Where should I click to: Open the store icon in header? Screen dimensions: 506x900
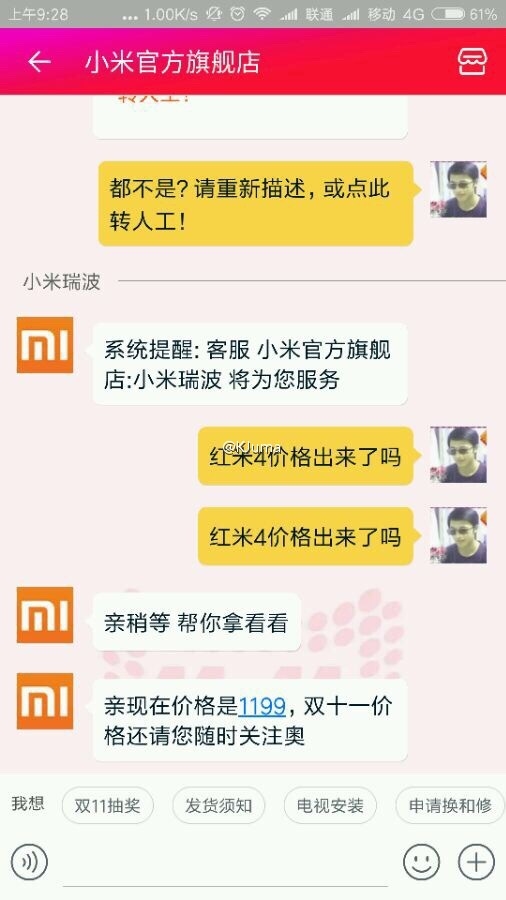473,61
